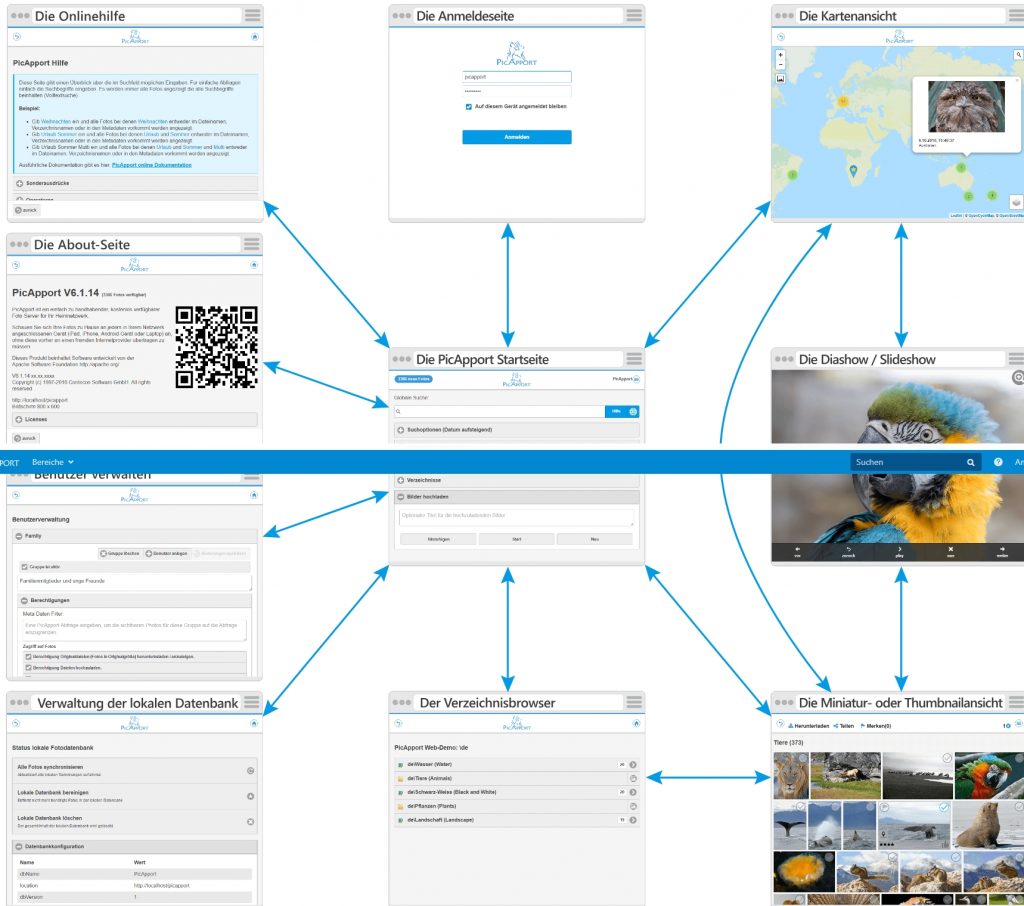This screenshot has width=1024, height=906.
Task: Click sync icon for Alle Fotos synchronisieren
Action: [x=250, y=770]
